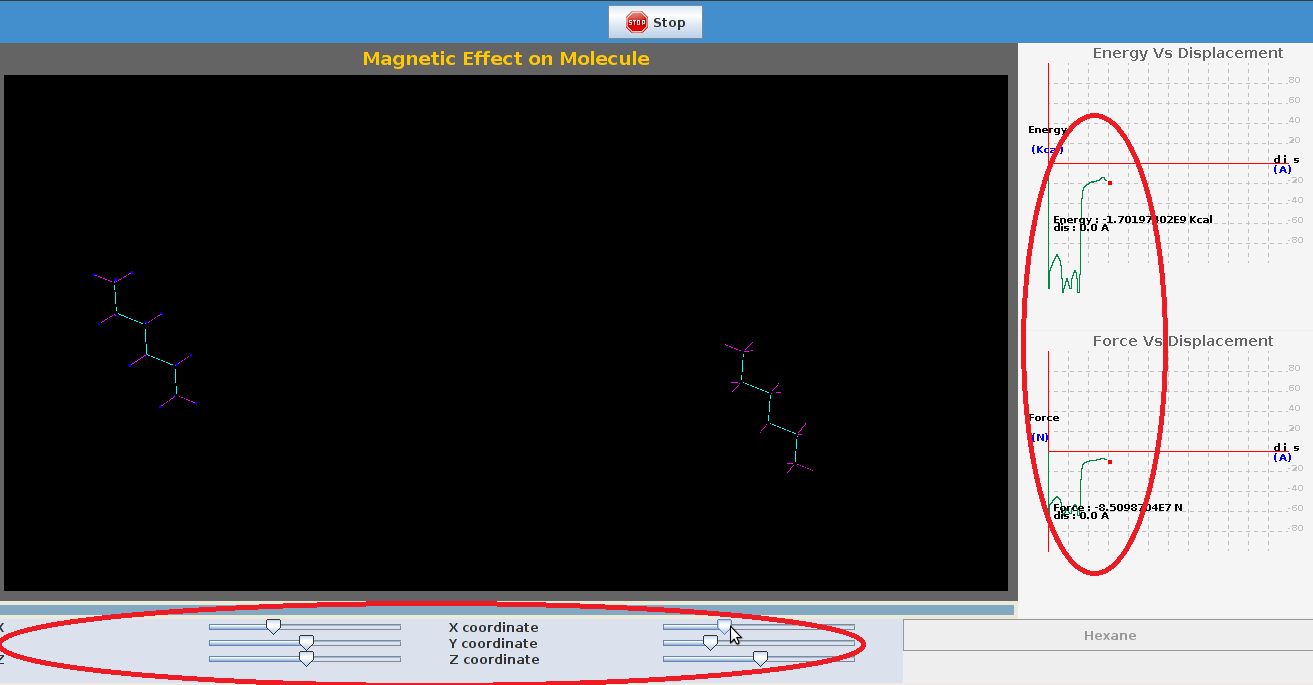Select the left hexane molecule in the viewer

coord(146,340)
